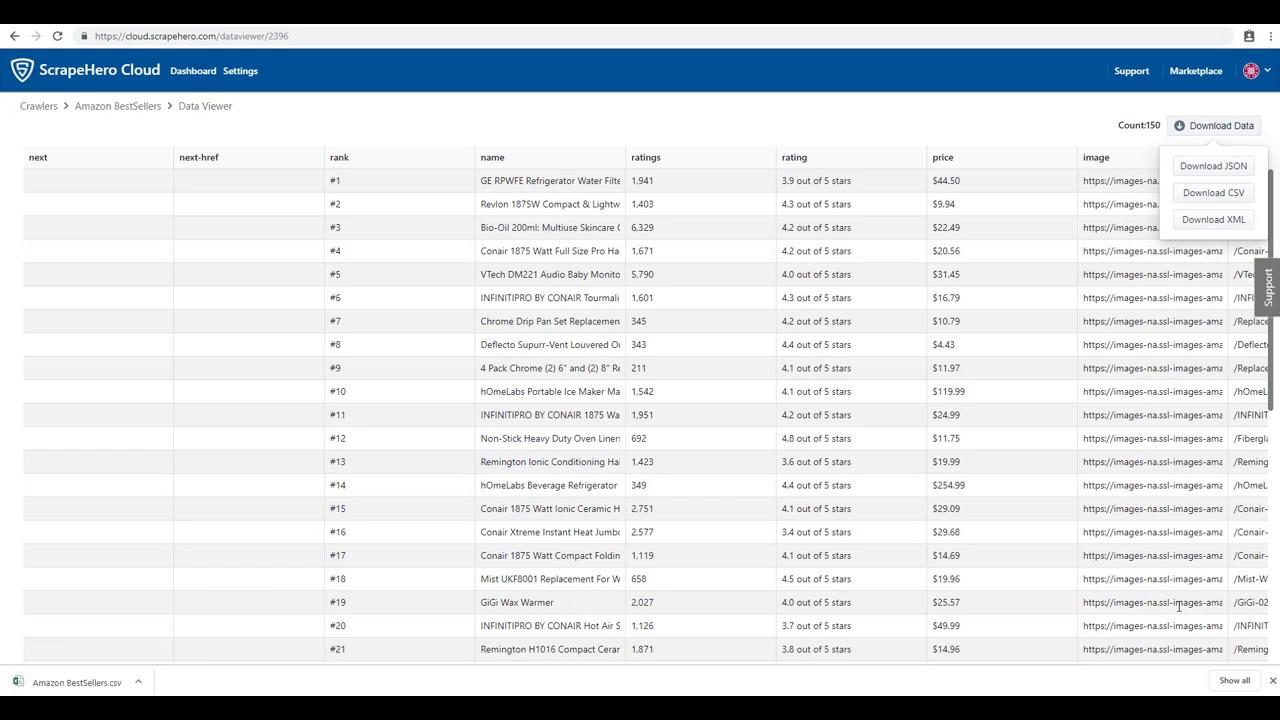
Task: Click the $254.99 price cell
Action: [x=1002, y=485]
